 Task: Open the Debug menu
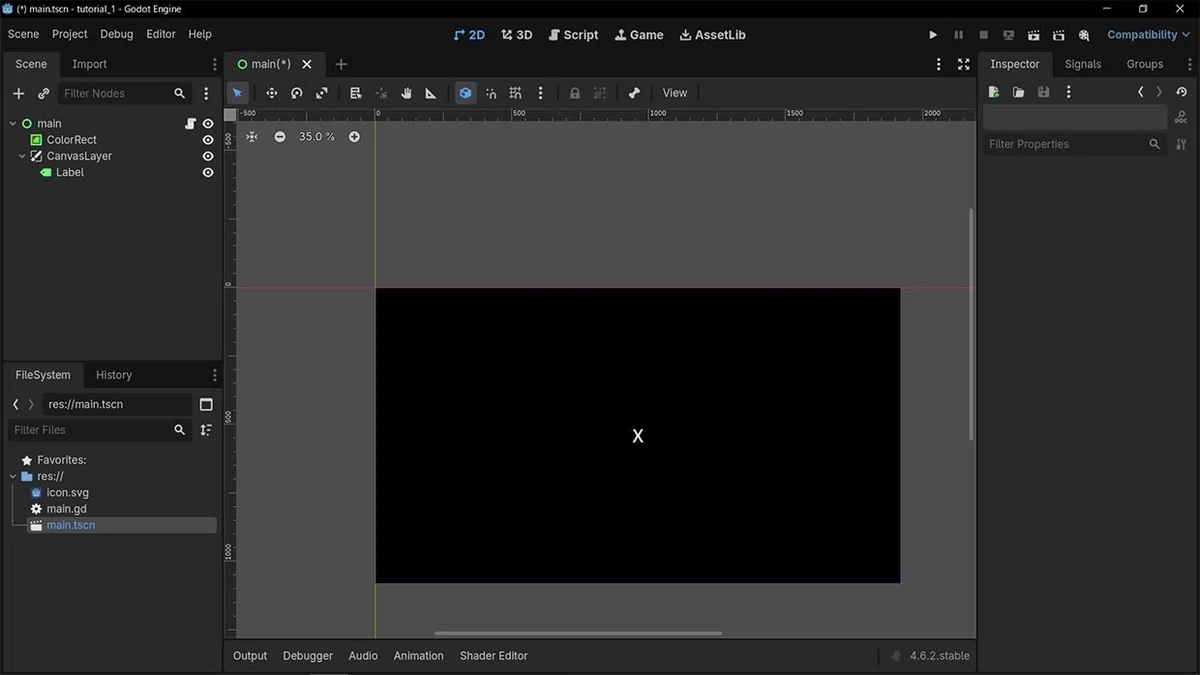tap(116, 34)
